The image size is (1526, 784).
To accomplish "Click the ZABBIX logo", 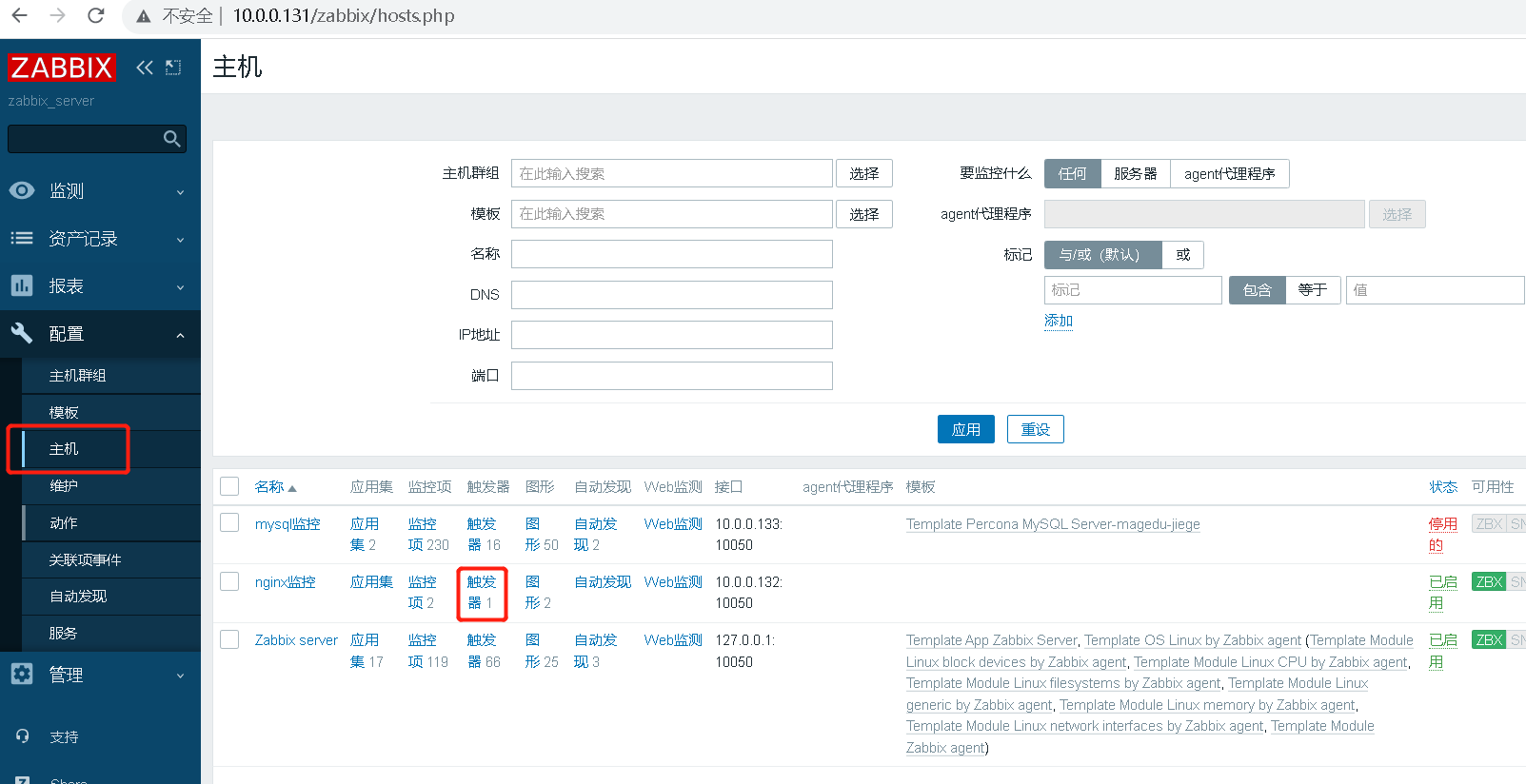I will (61, 67).
